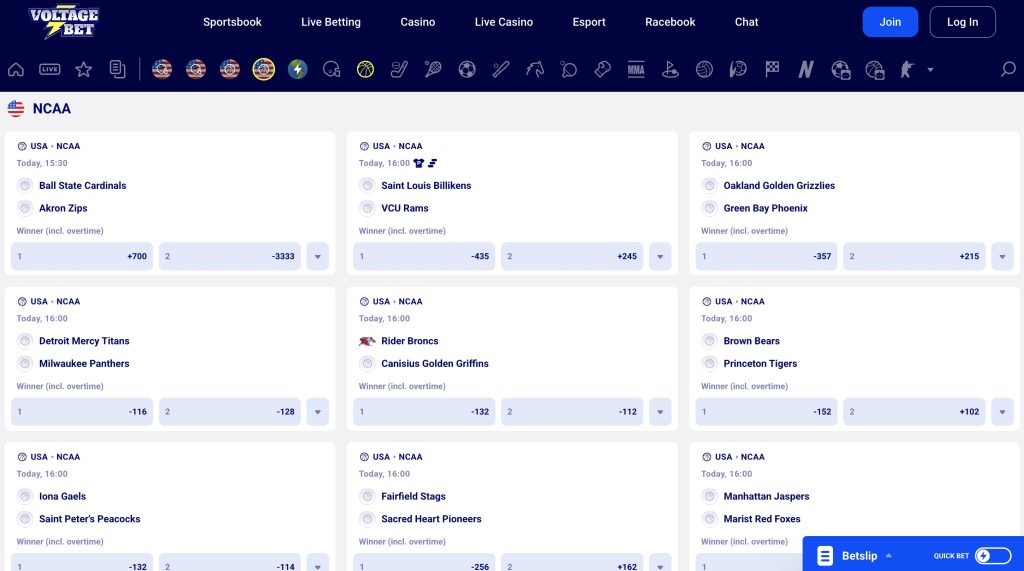Expand more markets for Detroit Mercy vs Milwaukee
The width and height of the screenshot is (1024, 571).
click(318, 412)
